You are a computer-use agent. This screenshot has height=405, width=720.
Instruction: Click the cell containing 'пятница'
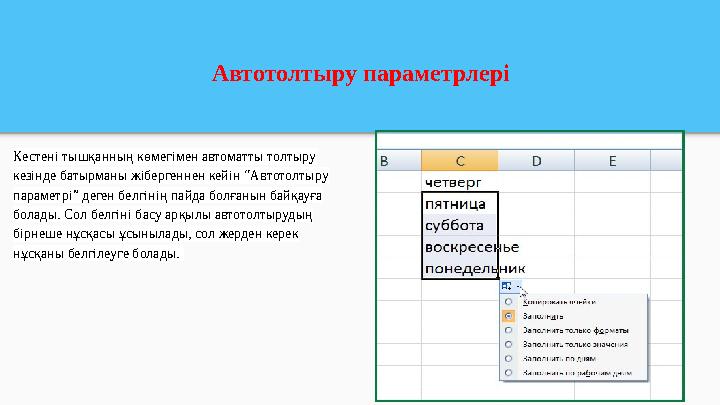click(460, 203)
